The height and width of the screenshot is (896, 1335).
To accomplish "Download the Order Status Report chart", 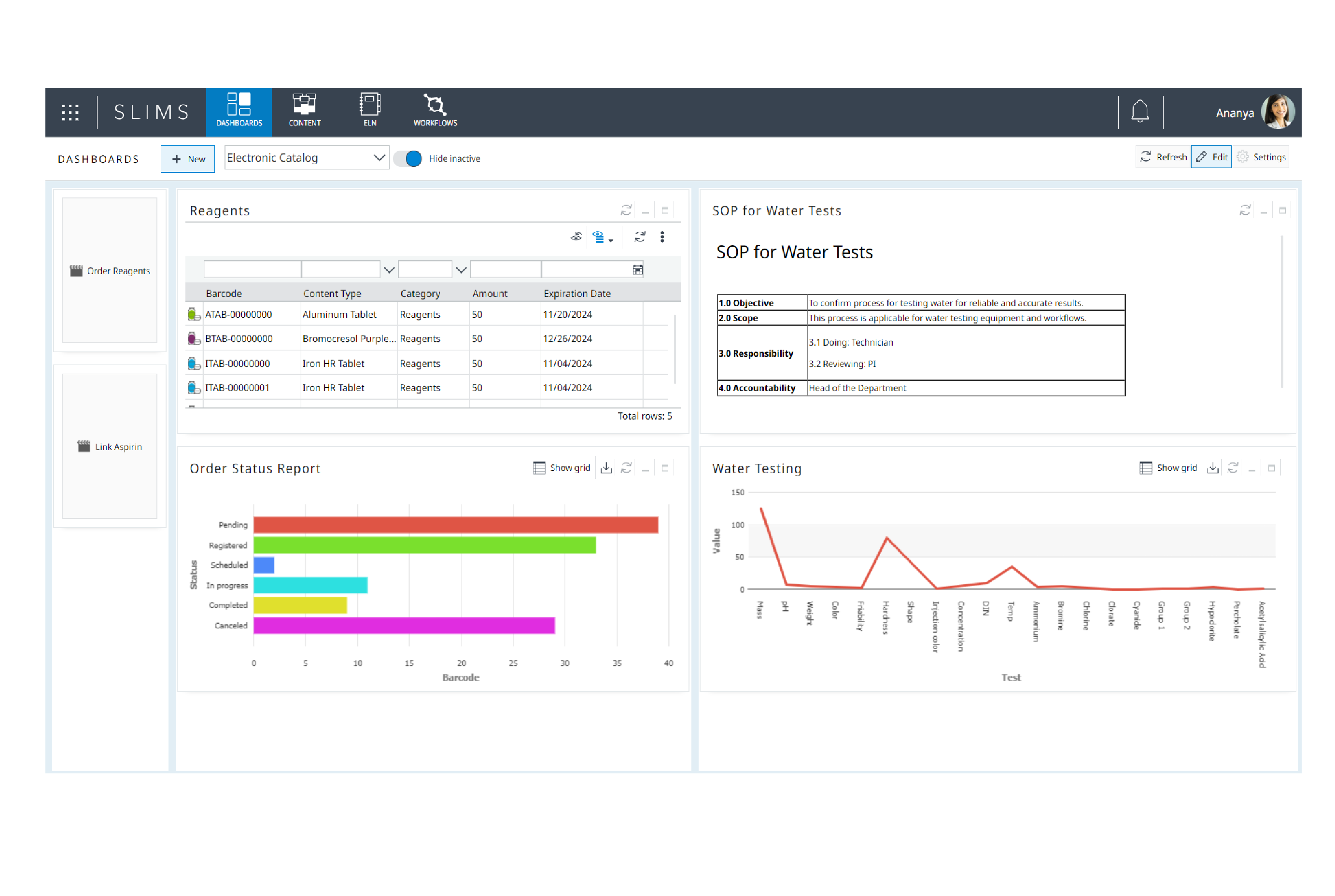I will [x=606, y=468].
